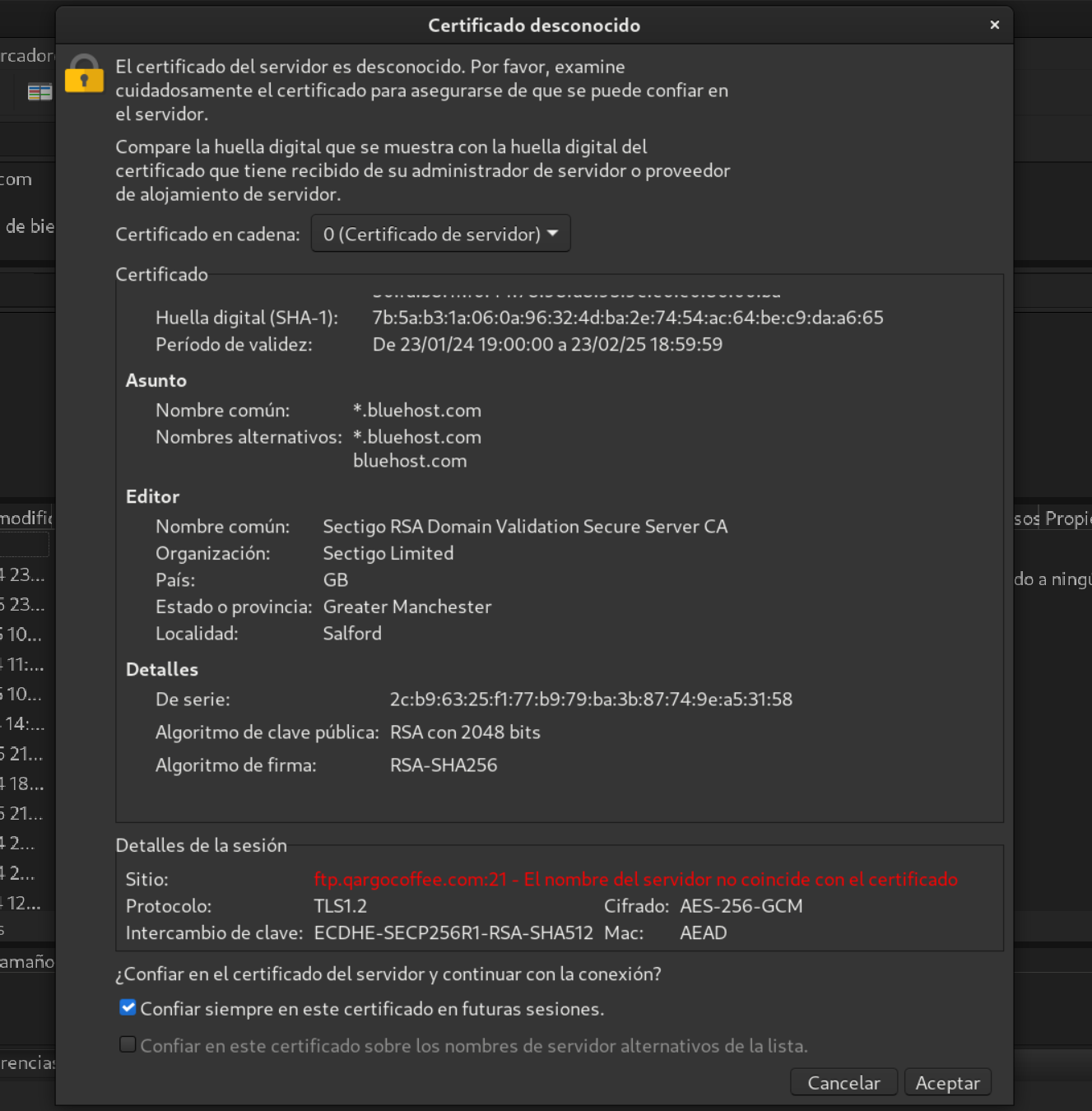Click the 'Certificado en cadena:' label
This screenshot has height=1111, width=1092.
207,235
